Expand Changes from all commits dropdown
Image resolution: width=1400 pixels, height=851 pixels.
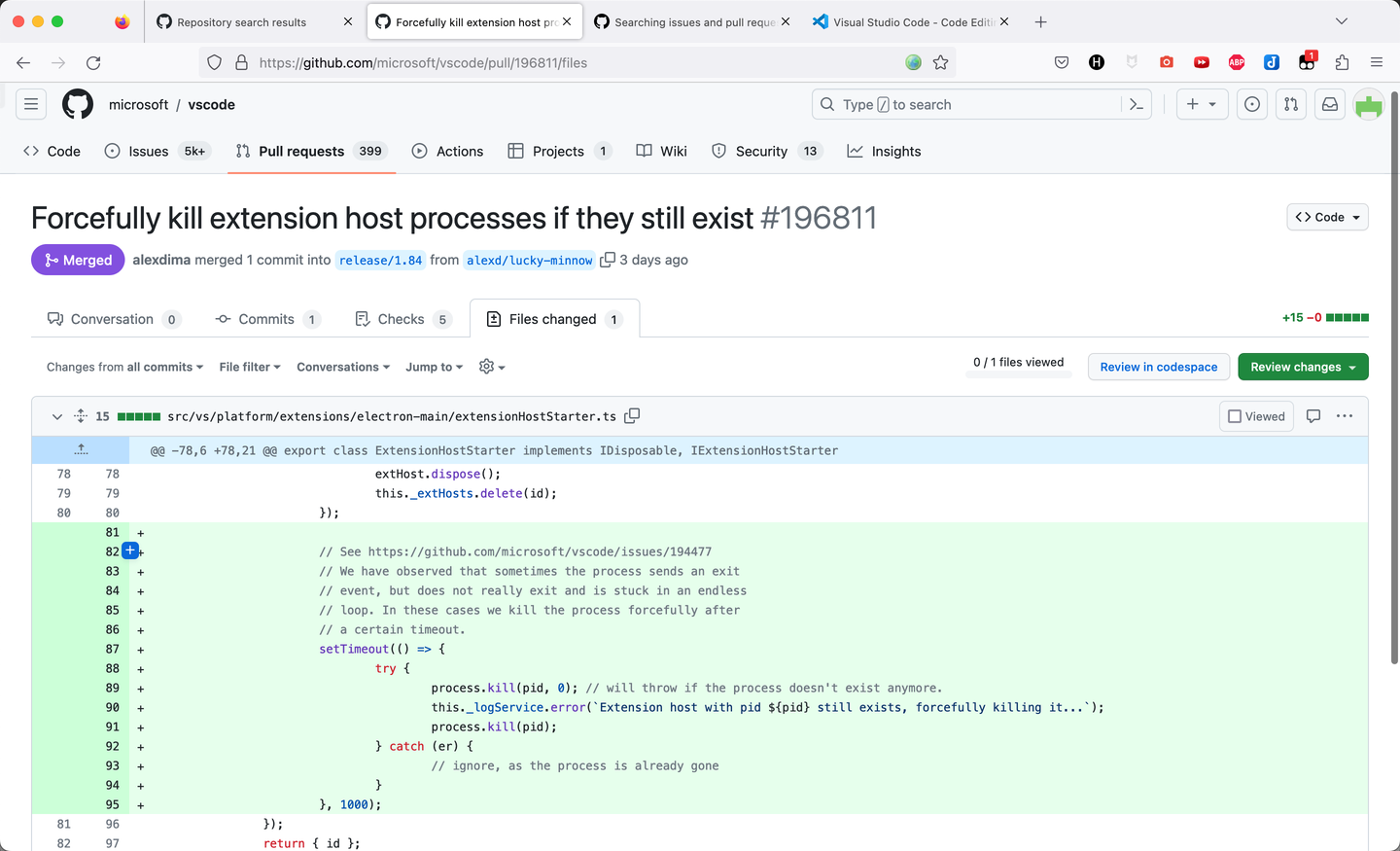pyautogui.click(x=124, y=367)
